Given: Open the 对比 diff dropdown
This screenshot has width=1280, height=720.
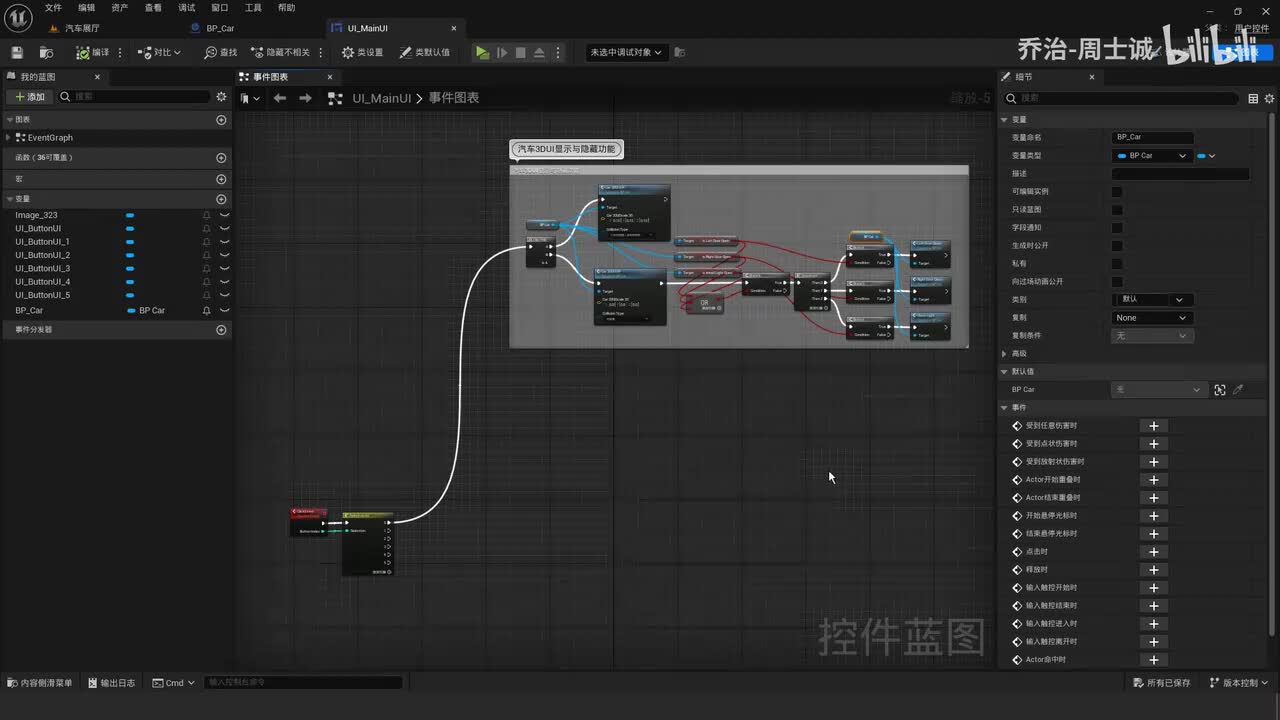Looking at the screenshot, I should 161,52.
